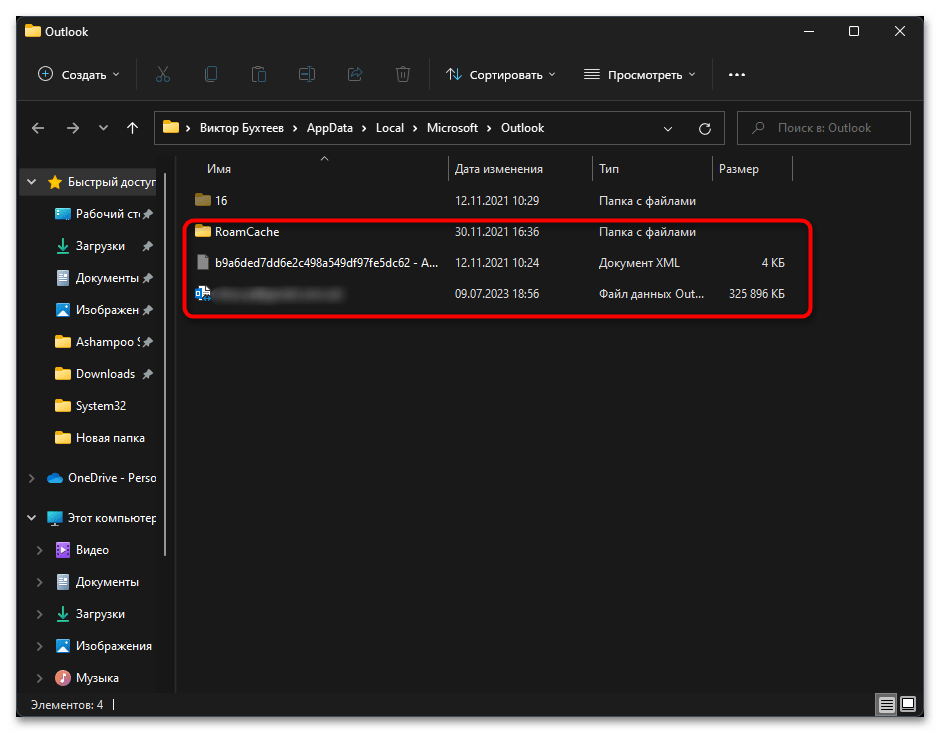Expand the address bar history dropdown
940x733 pixels.
tap(668, 129)
